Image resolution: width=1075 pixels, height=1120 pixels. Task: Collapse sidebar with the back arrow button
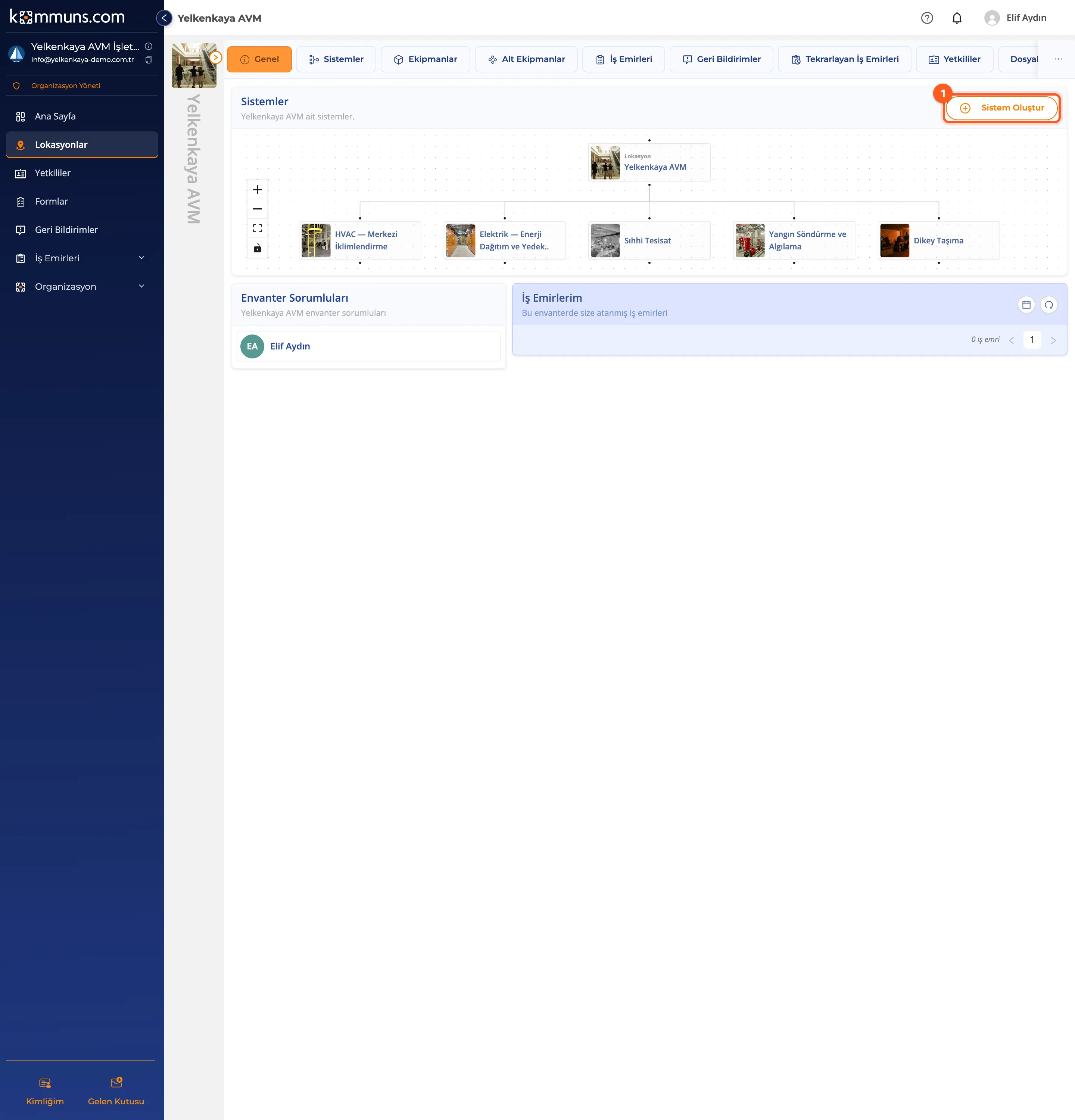(x=164, y=18)
